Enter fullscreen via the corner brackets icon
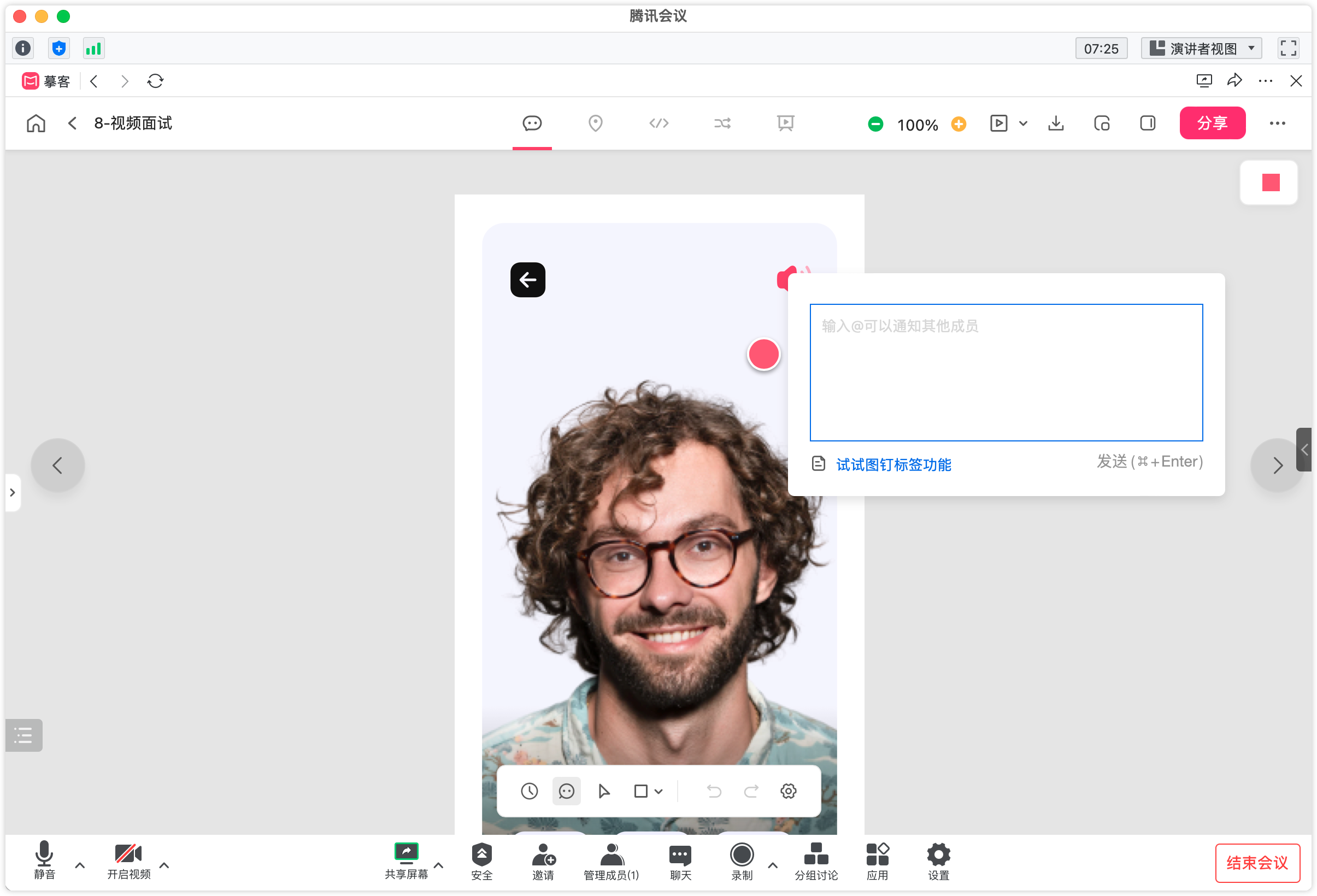Image resolution: width=1317 pixels, height=896 pixels. 1287,48
